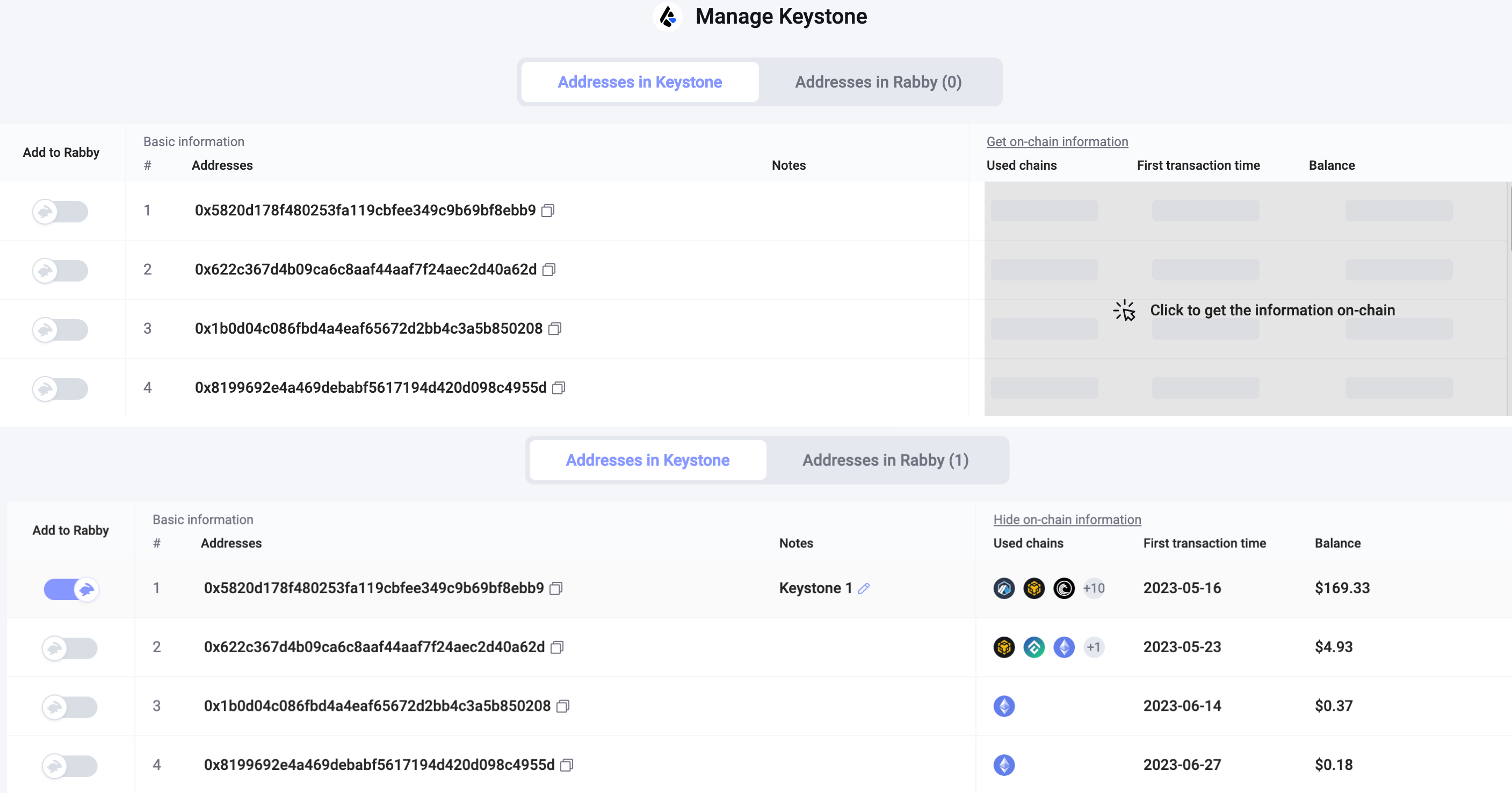Click the Keystone logo icon in header
This screenshot has height=793, width=1512.
point(667,17)
